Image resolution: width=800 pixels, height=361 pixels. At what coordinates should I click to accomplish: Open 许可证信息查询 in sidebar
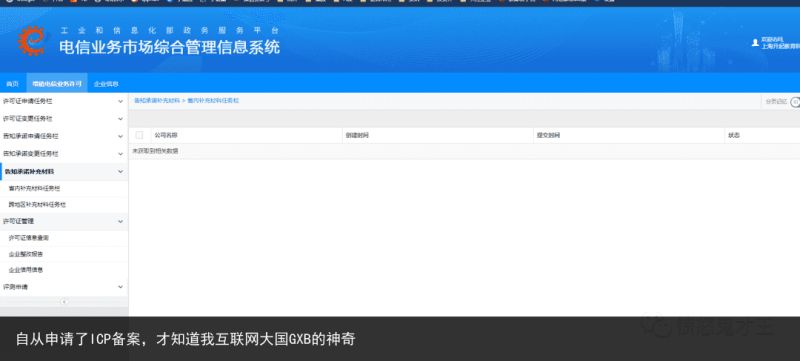(x=29, y=238)
